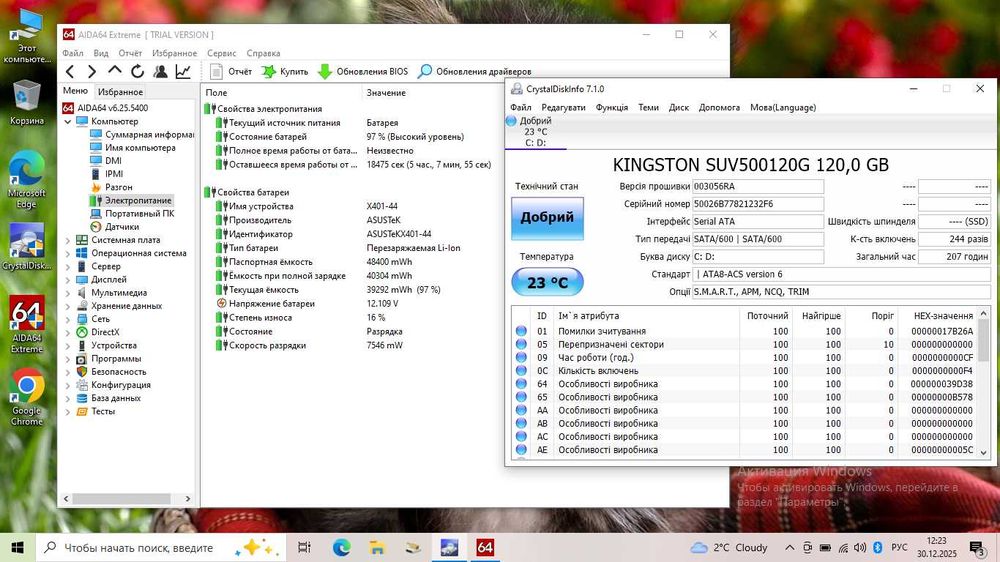1000x562 pixels.
Task: Click the Серійний номер field
Action: [x=758, y=204]
